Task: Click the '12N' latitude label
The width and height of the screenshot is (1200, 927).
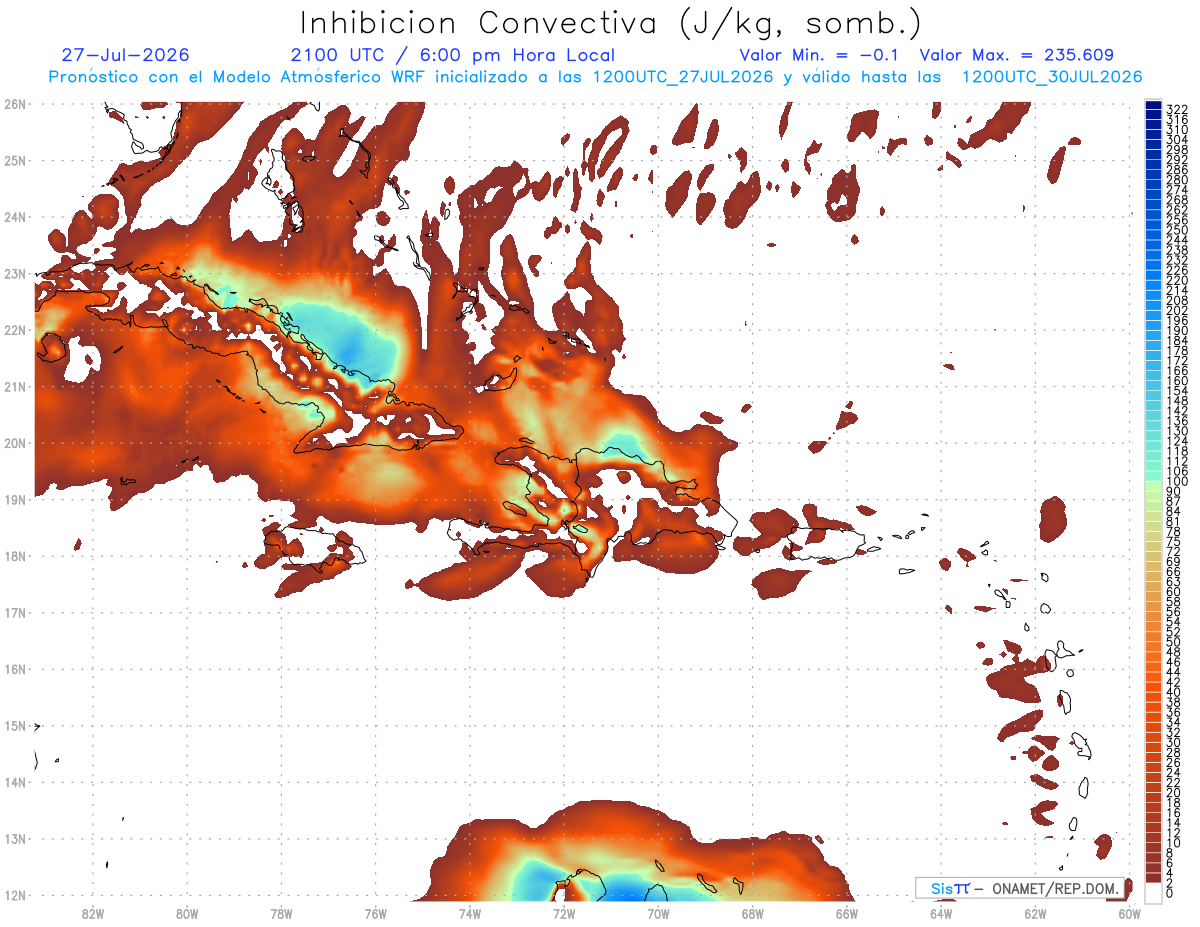Action: tap(14, 895)
